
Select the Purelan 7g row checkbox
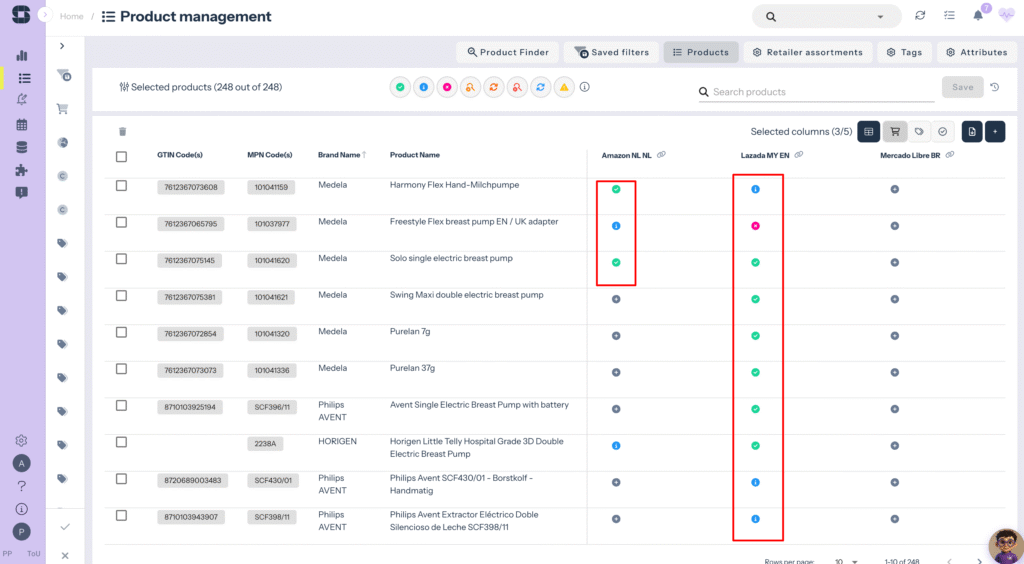point(122,332)
